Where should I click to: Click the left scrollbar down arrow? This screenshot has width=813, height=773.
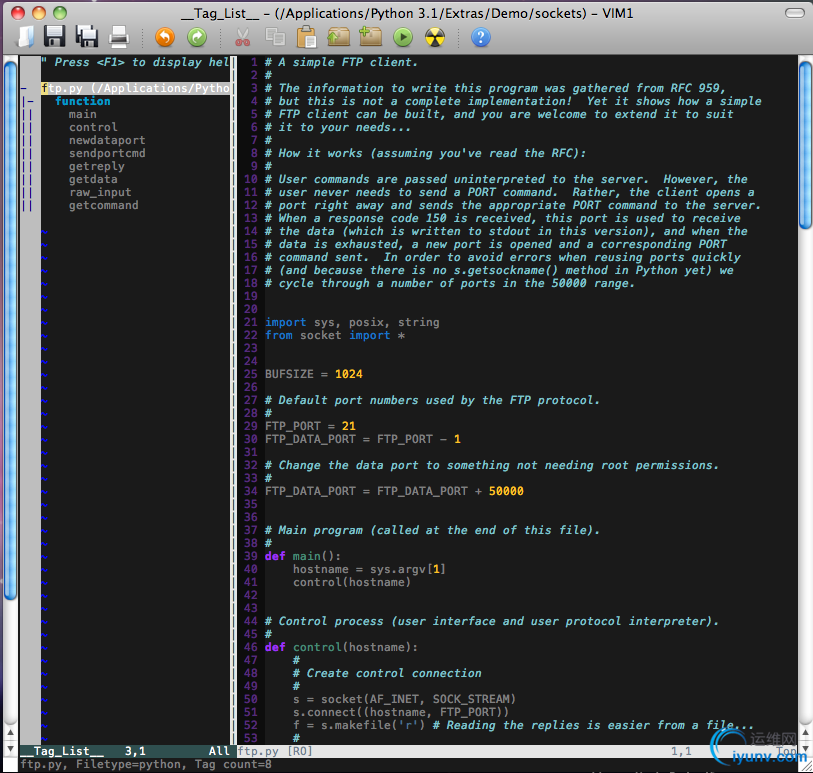click(10, 750)
